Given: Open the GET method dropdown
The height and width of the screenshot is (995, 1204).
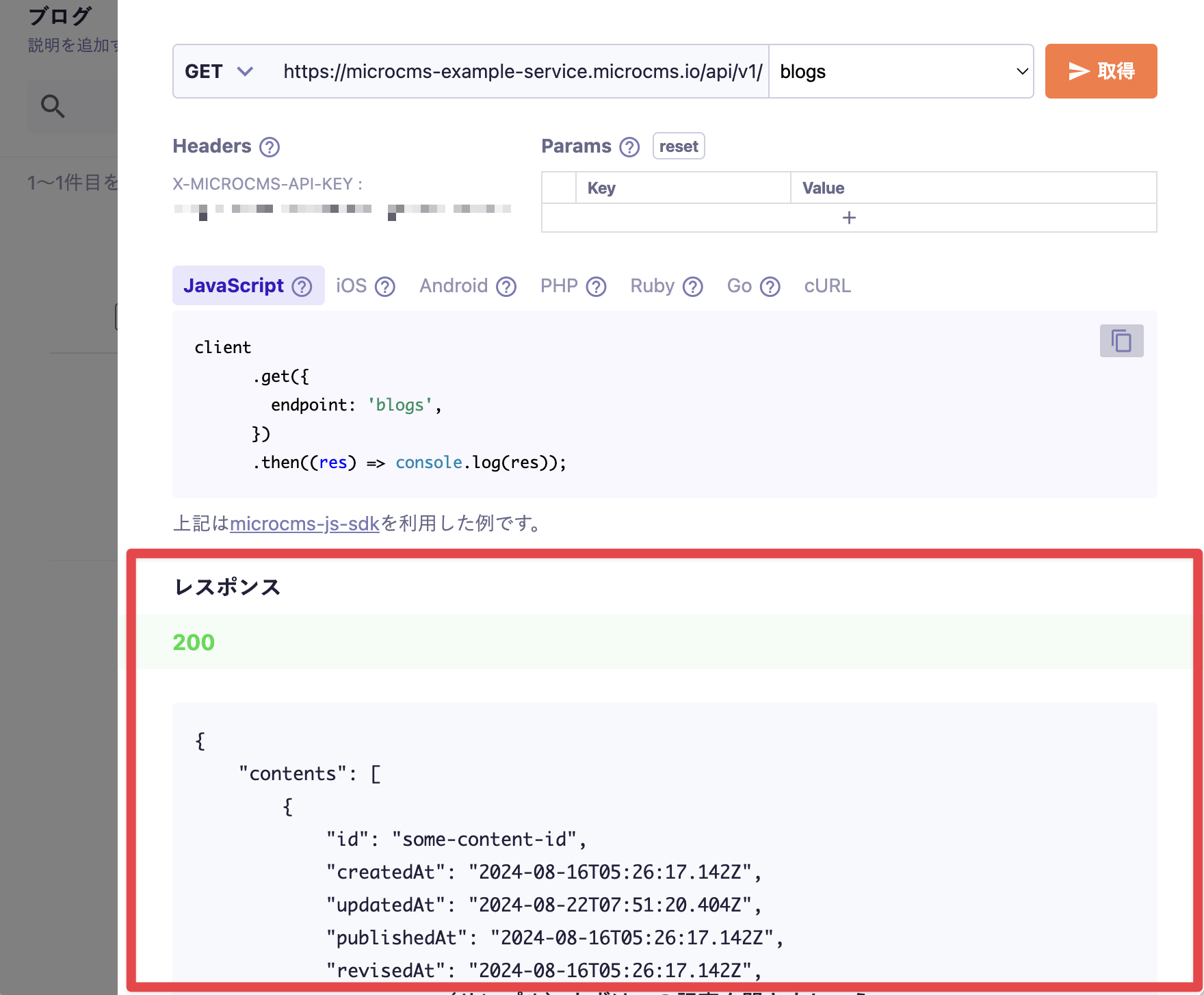Looking at the screenshot, I should (x=219, y=71).
